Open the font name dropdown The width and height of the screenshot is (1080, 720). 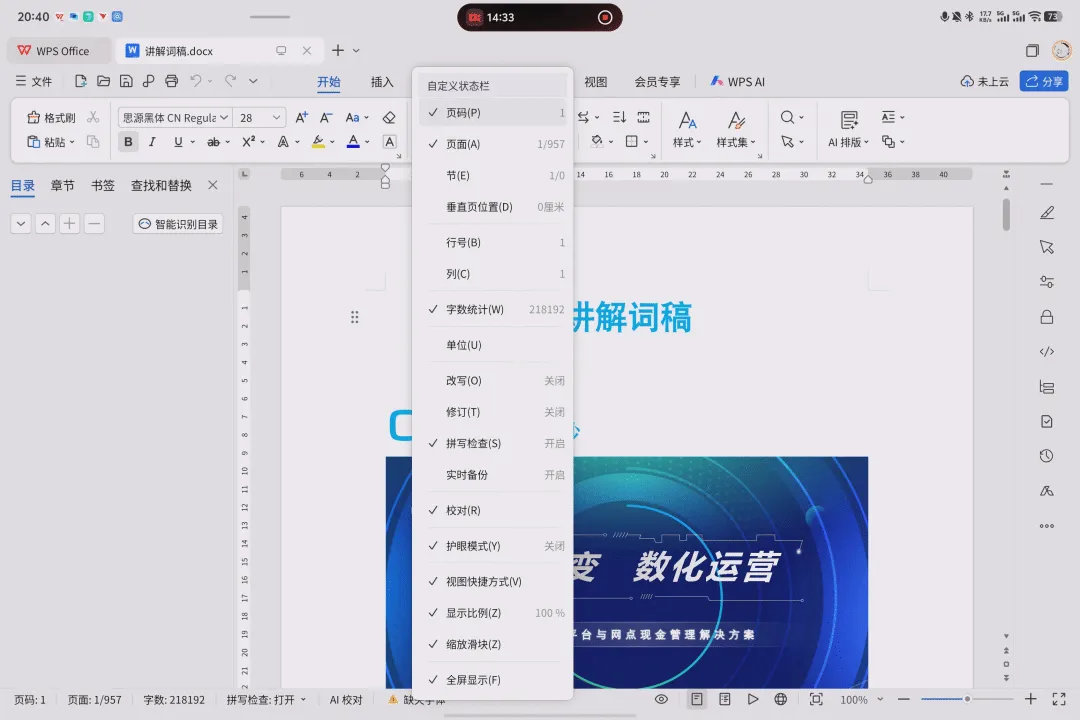pyautogui.click(x=175, y=118)
